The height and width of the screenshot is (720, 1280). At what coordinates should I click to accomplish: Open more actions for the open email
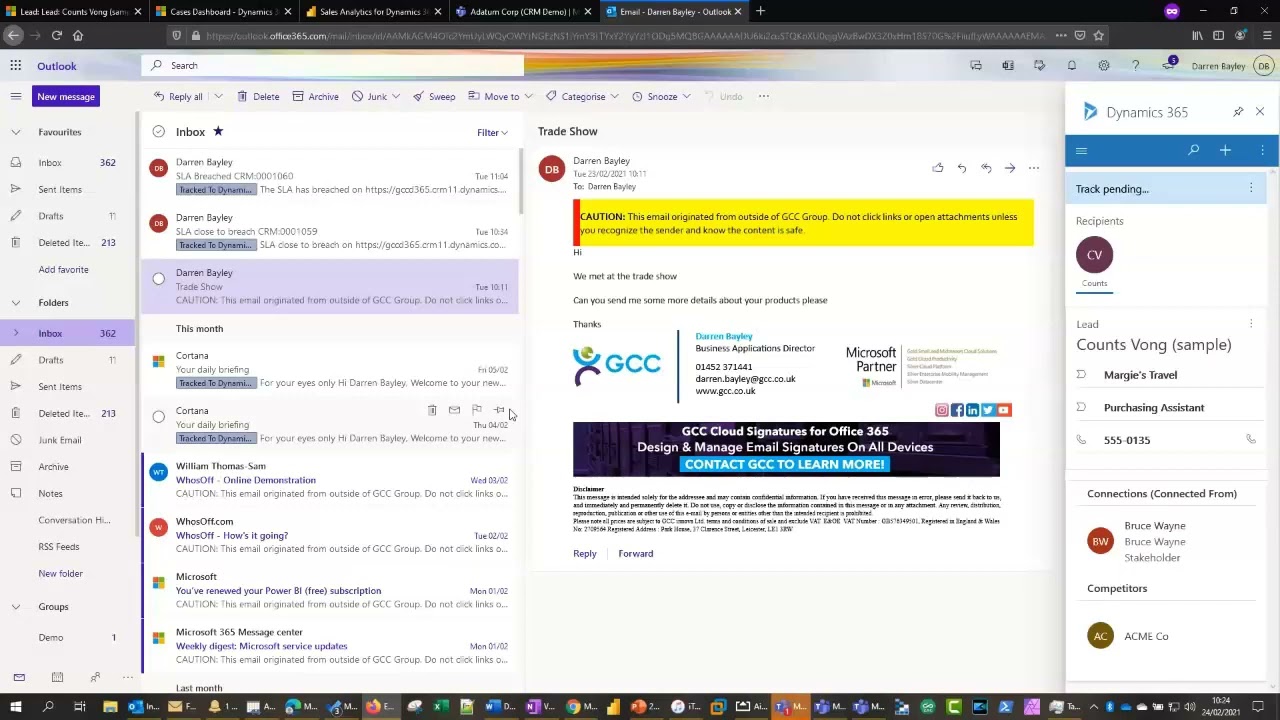pyautogui.click(x=1034, y=168)
